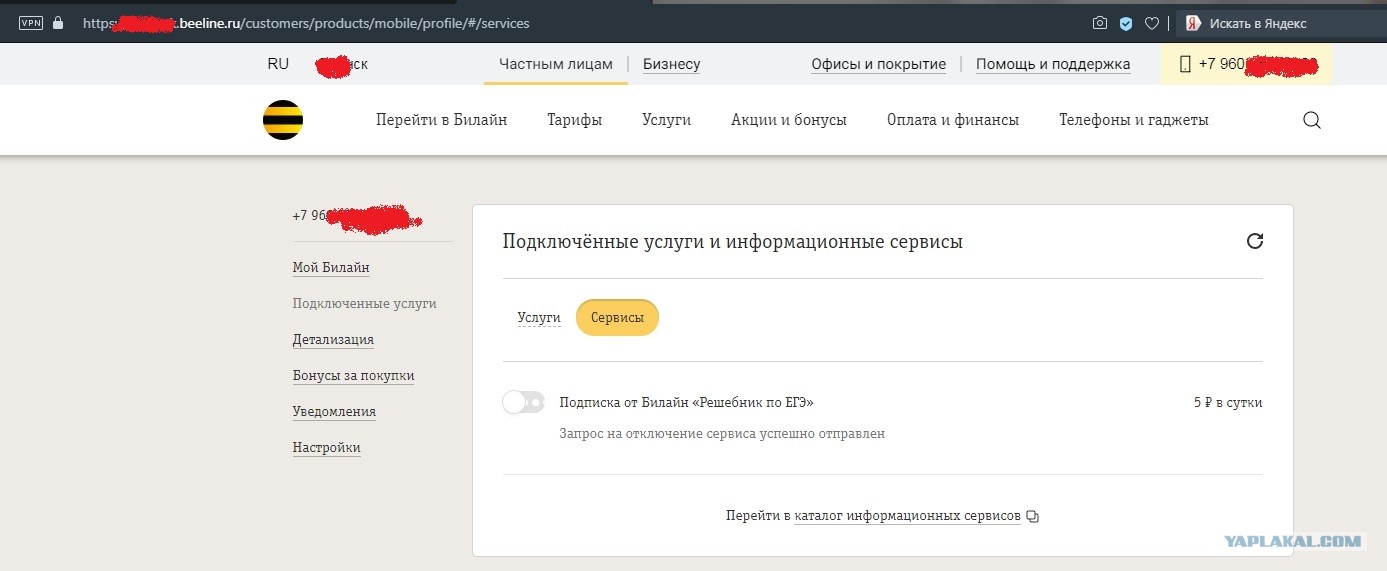1387x571 pixels.
Task: Open Офисы и покрытие link
Action: click(879, 64)
